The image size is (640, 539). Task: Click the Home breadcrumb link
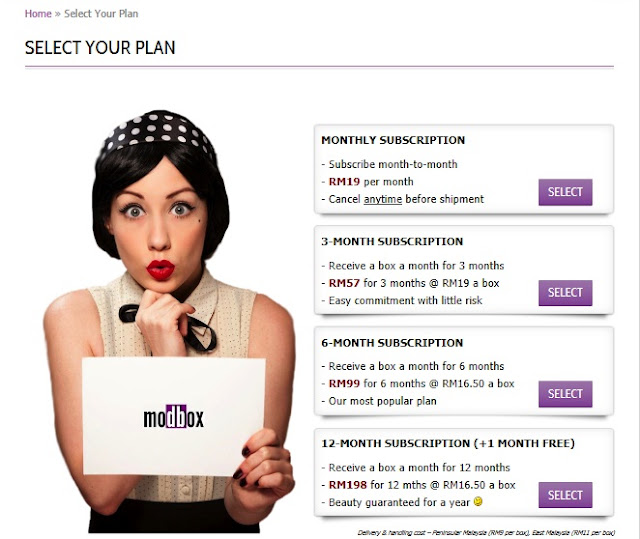tap(38, 13)
